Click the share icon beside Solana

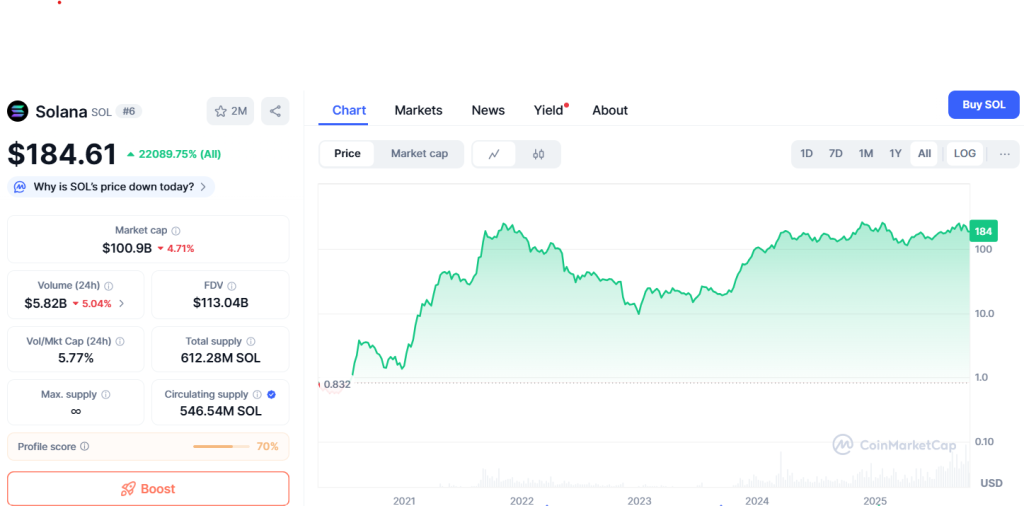275,111
